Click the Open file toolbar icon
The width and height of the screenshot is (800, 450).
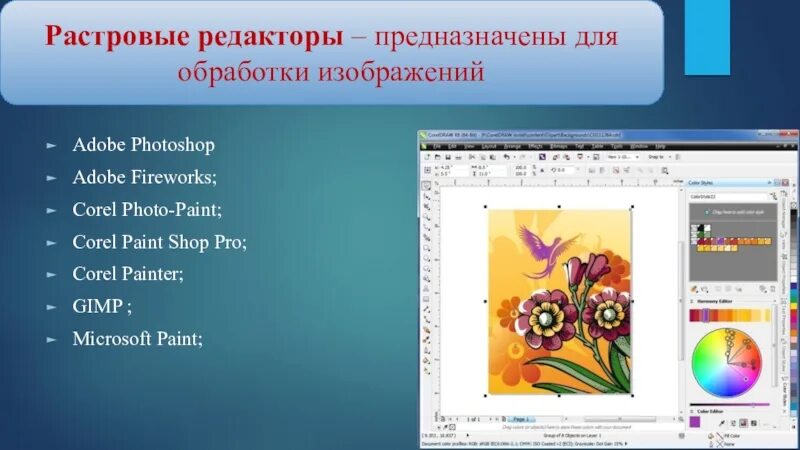437,157
